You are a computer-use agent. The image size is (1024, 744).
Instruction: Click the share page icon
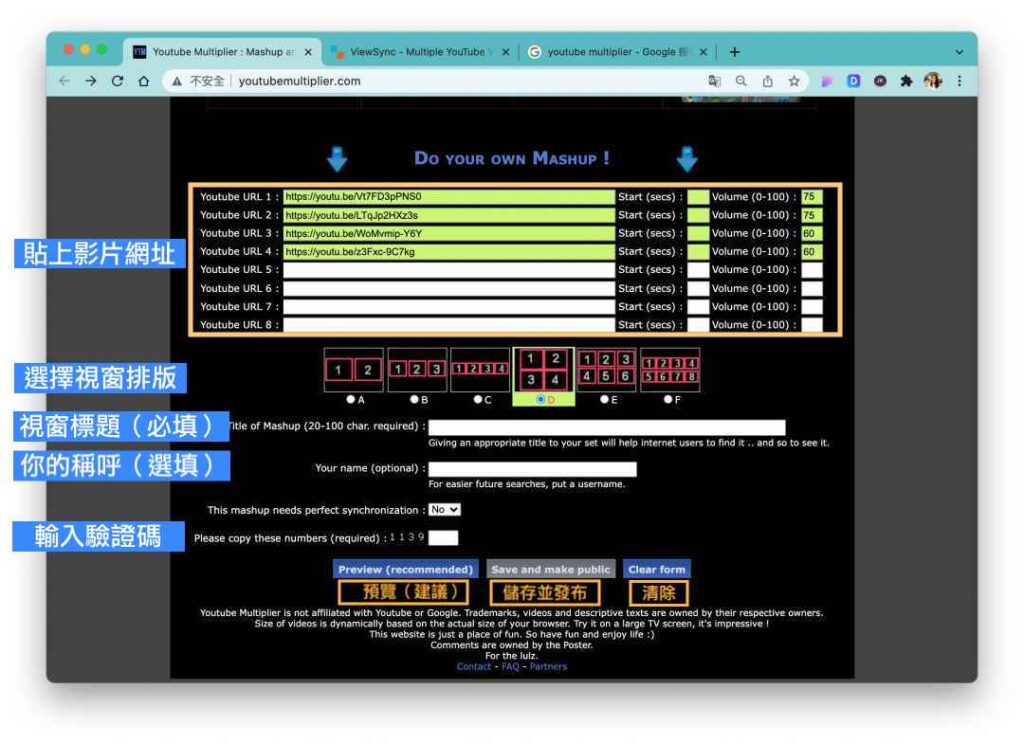[768, 81]
